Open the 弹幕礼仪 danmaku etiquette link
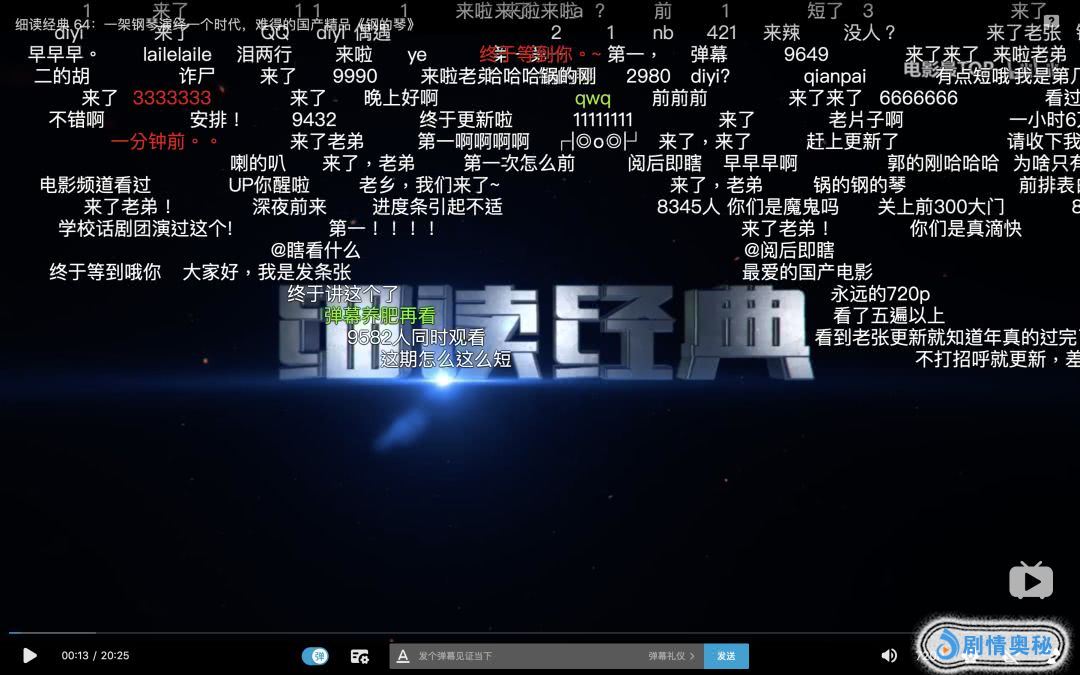 (670, 656)
